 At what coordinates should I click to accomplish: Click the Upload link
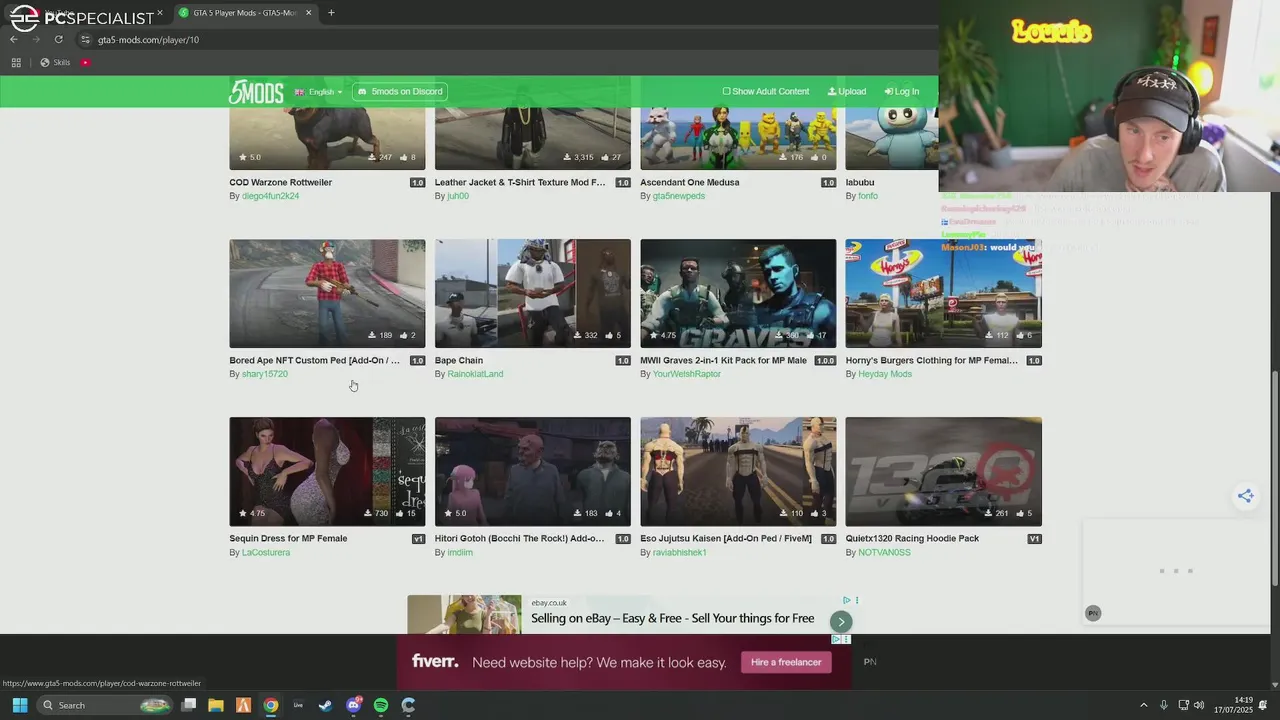click(x=847, y=92)
